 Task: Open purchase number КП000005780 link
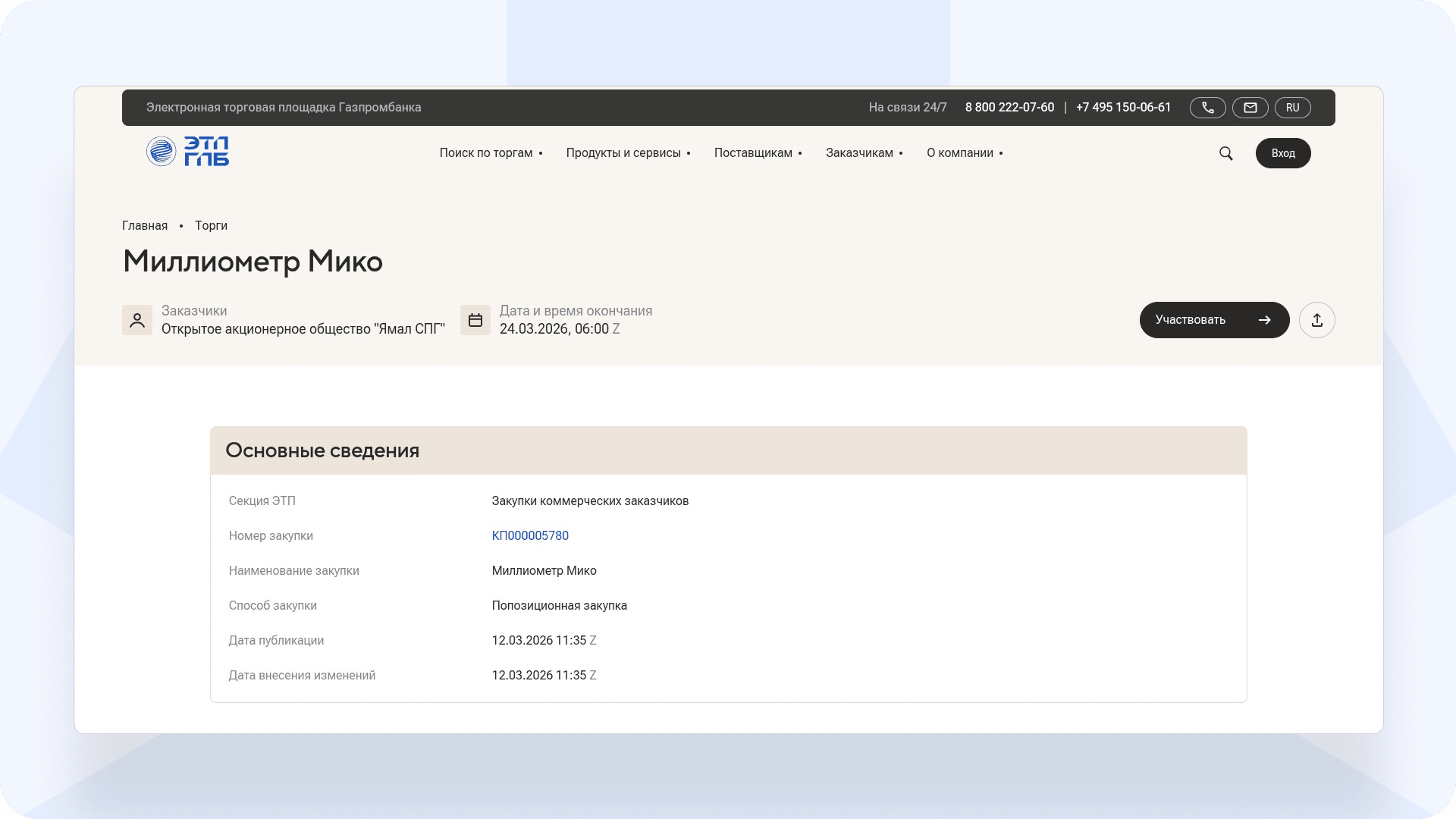(x=530, y=535)
